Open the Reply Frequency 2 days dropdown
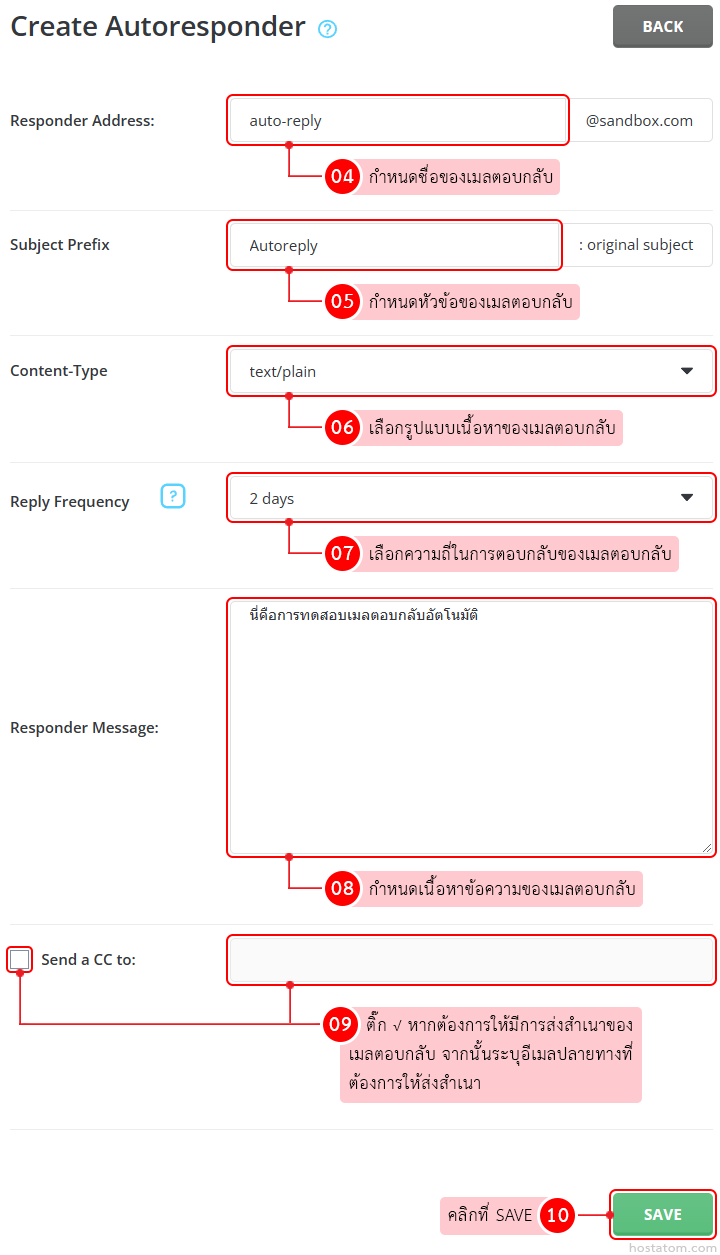Screen dimensions: 720x1255 coord(471,498)
